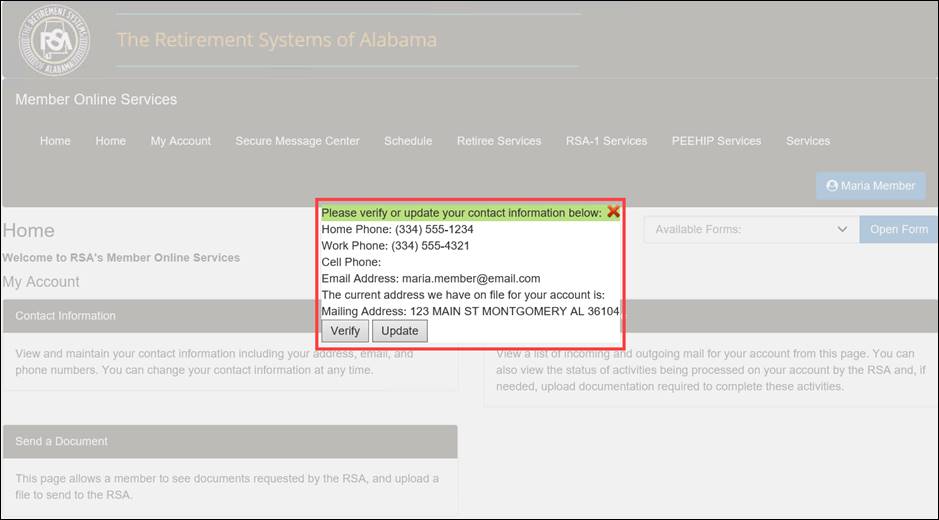Click the Member Online Services heading
Image resolution: width=939 pixels, height=520 pixels.
[x=96, y=99]
